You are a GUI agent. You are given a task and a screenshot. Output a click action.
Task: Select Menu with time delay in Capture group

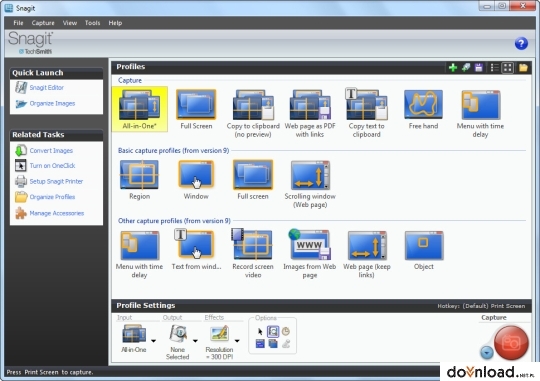(480, 114)
